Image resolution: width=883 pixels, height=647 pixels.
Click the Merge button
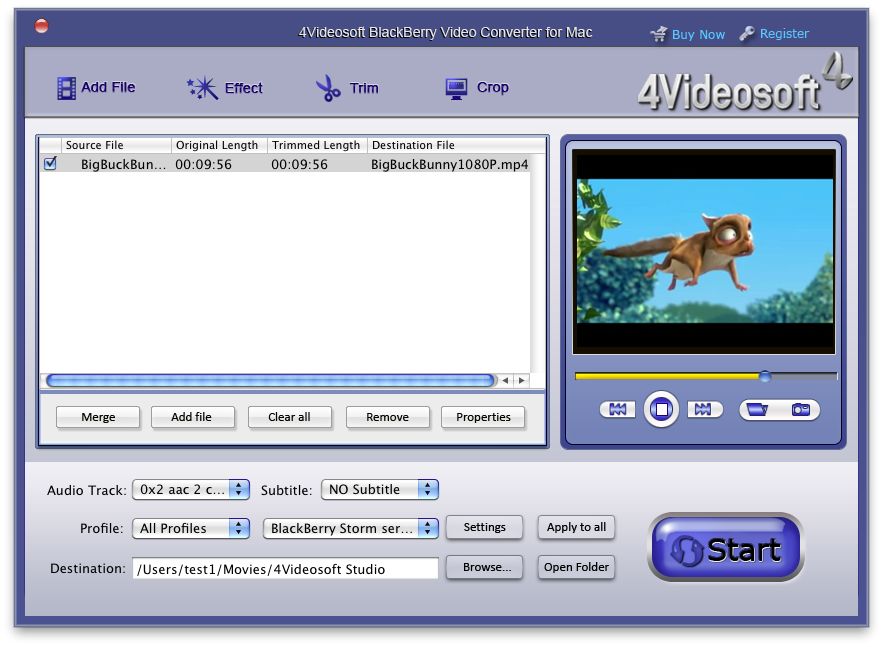(x=98, y=417)
